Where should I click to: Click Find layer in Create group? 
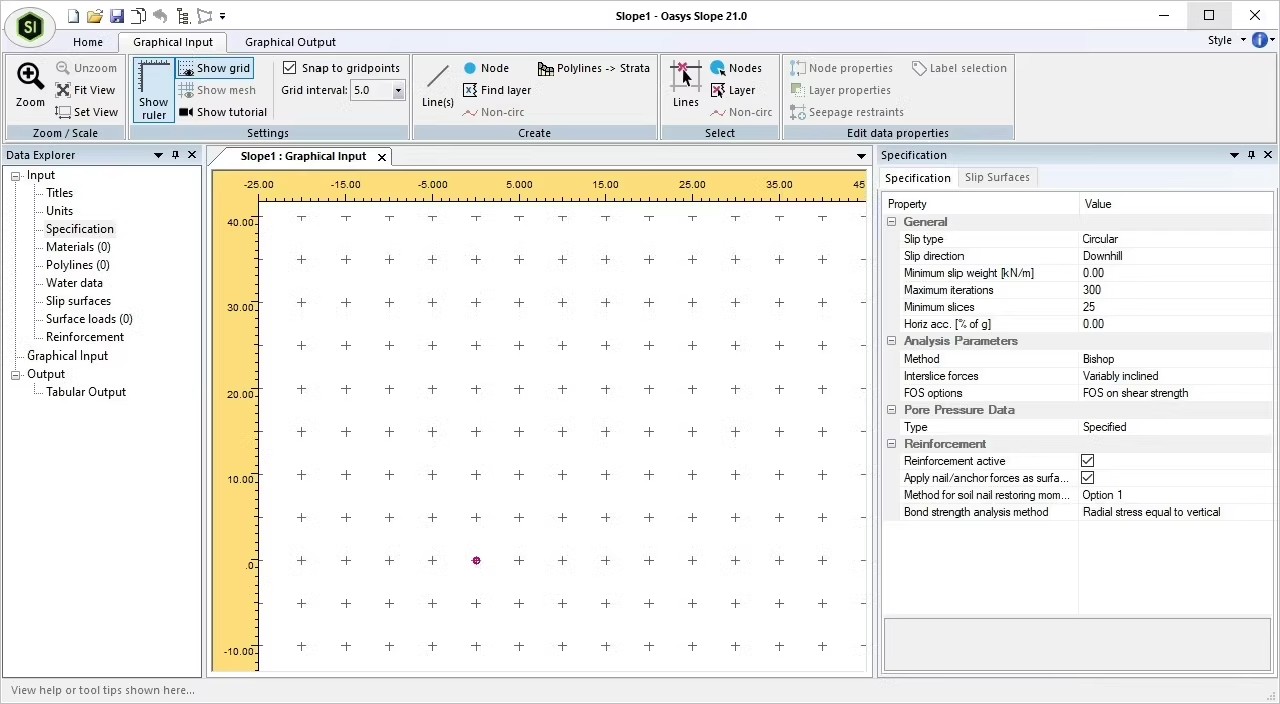[x=497, y=90]
